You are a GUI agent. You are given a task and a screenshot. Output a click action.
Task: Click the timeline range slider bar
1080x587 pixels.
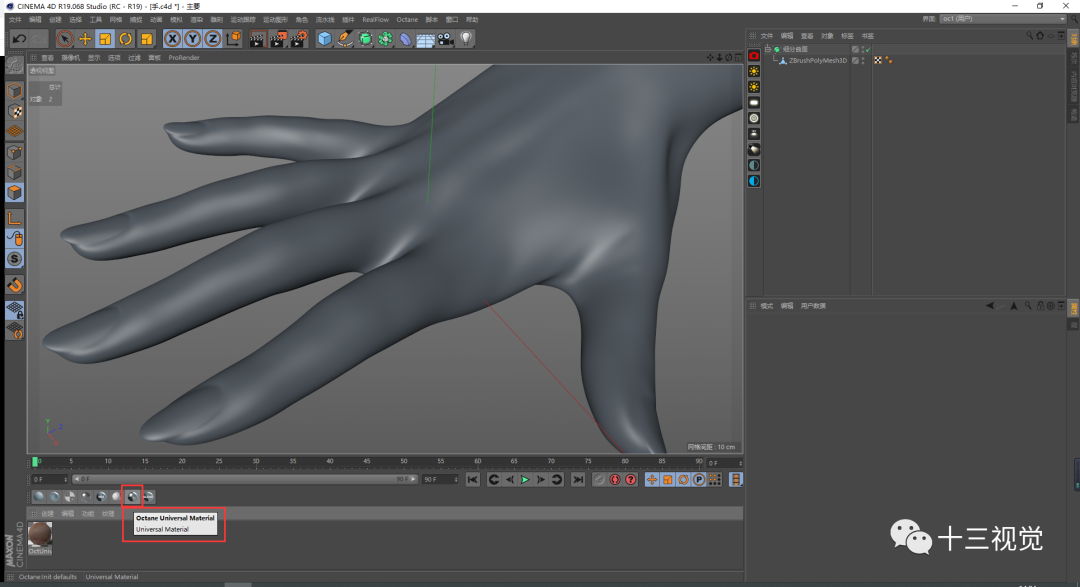(x=245, y=480)
